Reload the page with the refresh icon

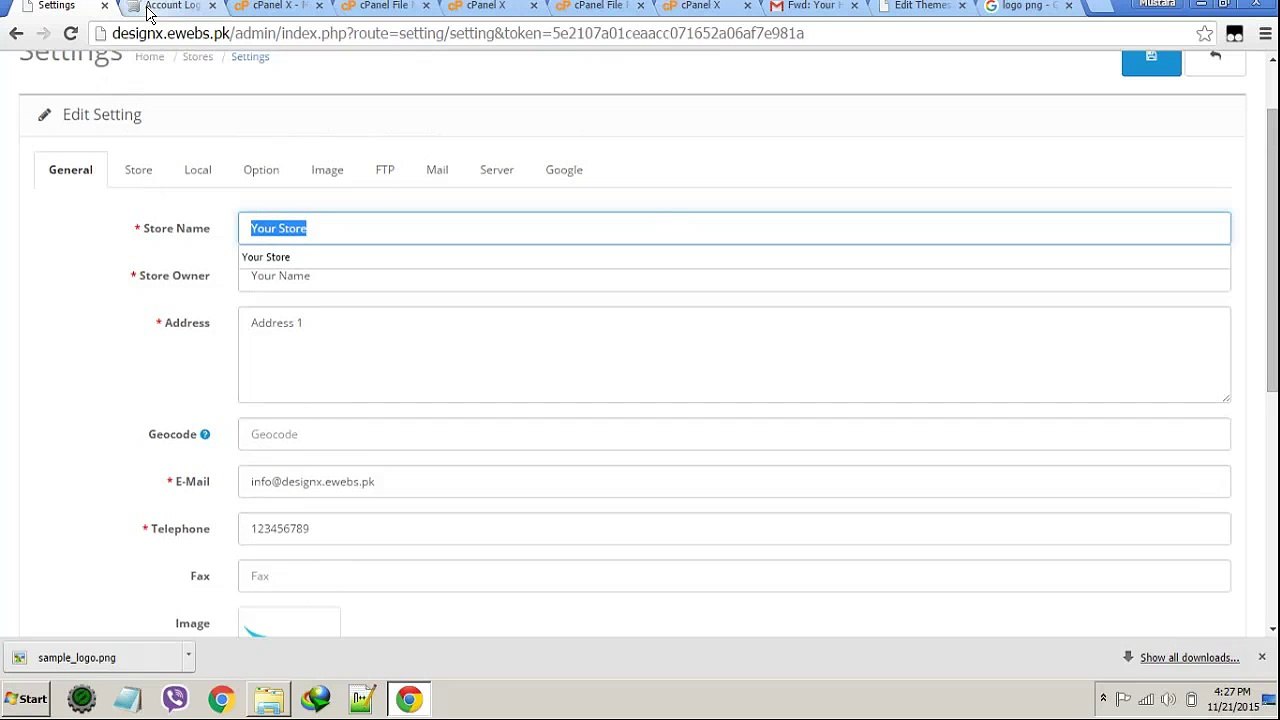point(71,33)
